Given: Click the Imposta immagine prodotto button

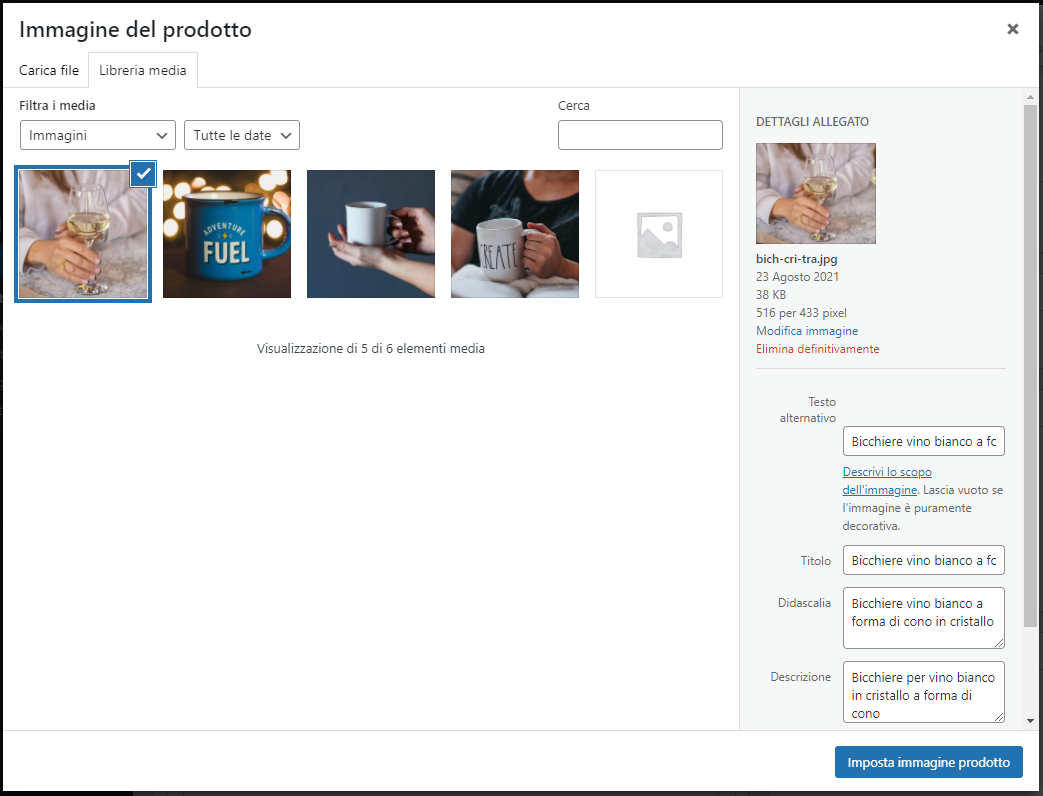Looking at the screenshot, I should pyautogui.click(x=928, y=762).
